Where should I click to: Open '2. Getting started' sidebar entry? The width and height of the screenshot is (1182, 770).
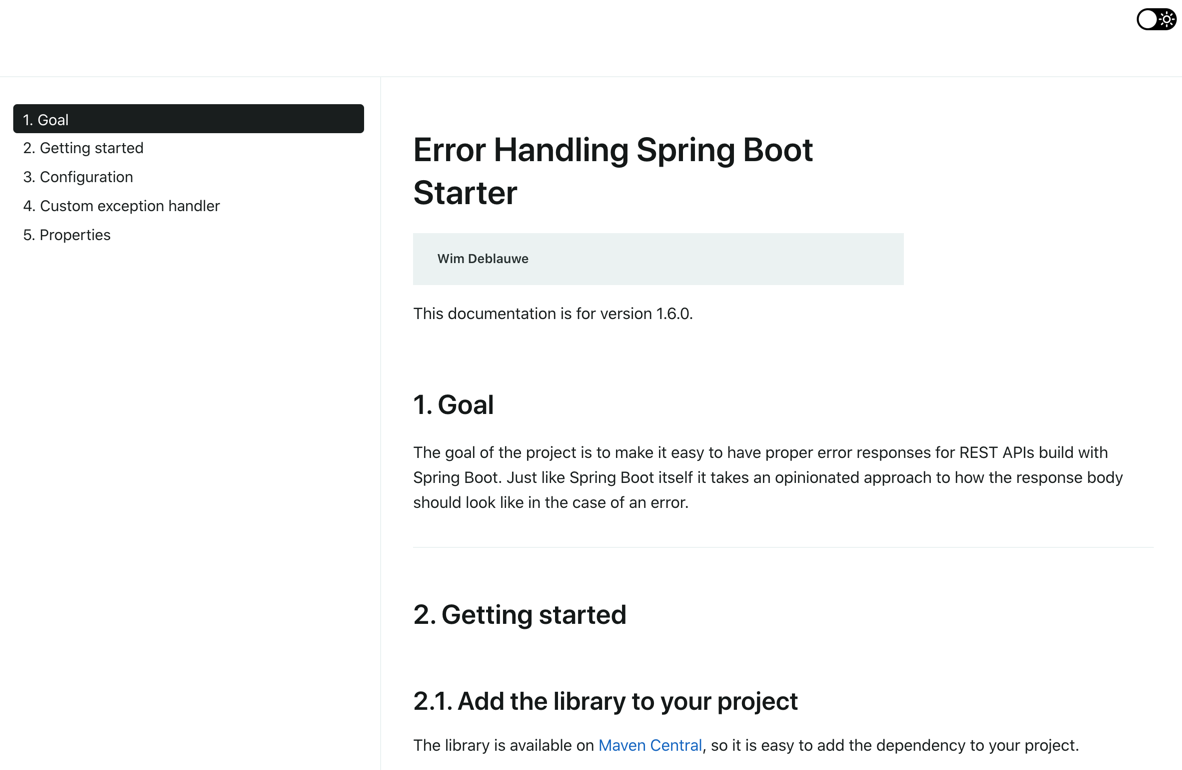pos(83,149)
